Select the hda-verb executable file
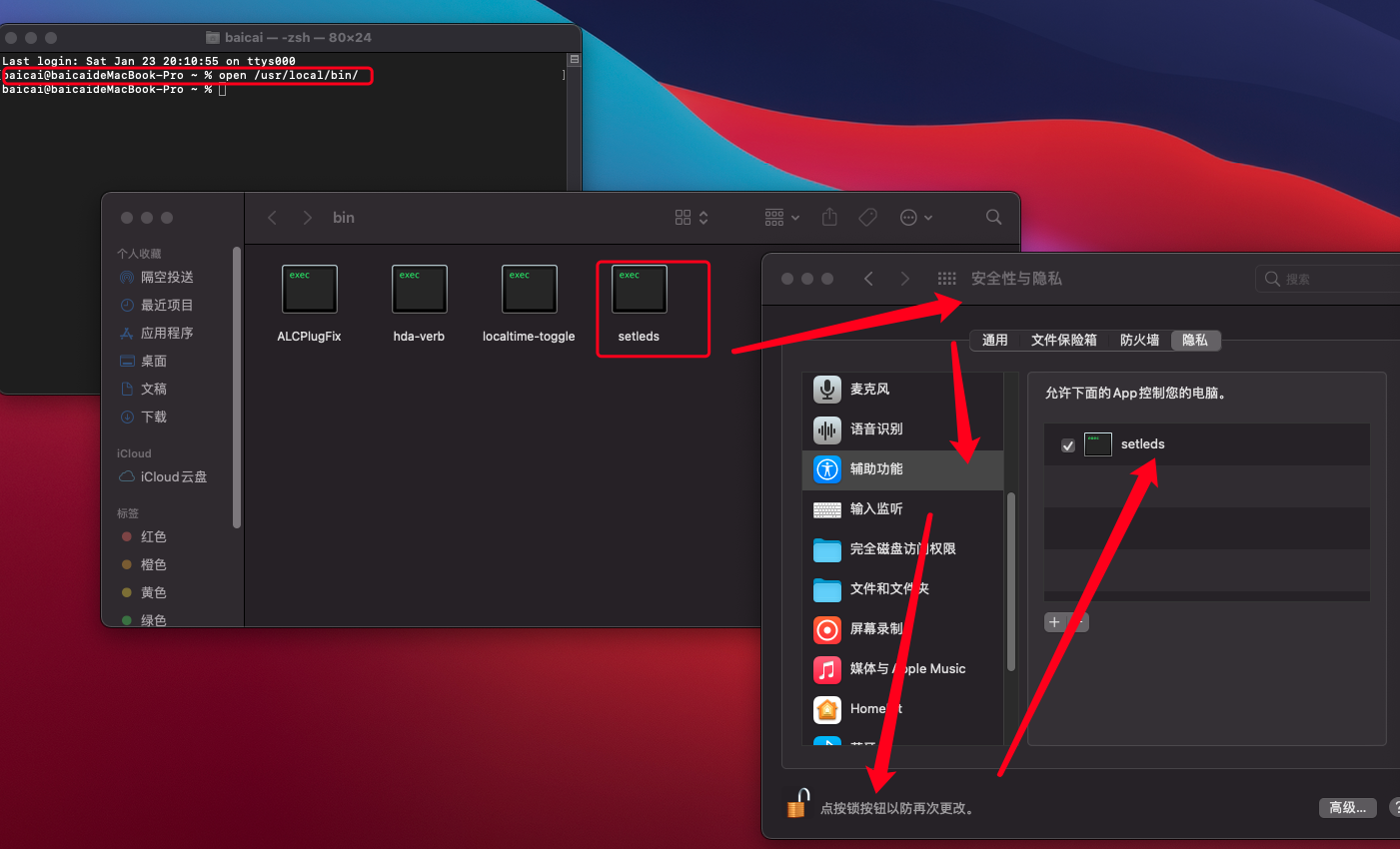Screen dimensions: 1400x849 pos(420,290)
